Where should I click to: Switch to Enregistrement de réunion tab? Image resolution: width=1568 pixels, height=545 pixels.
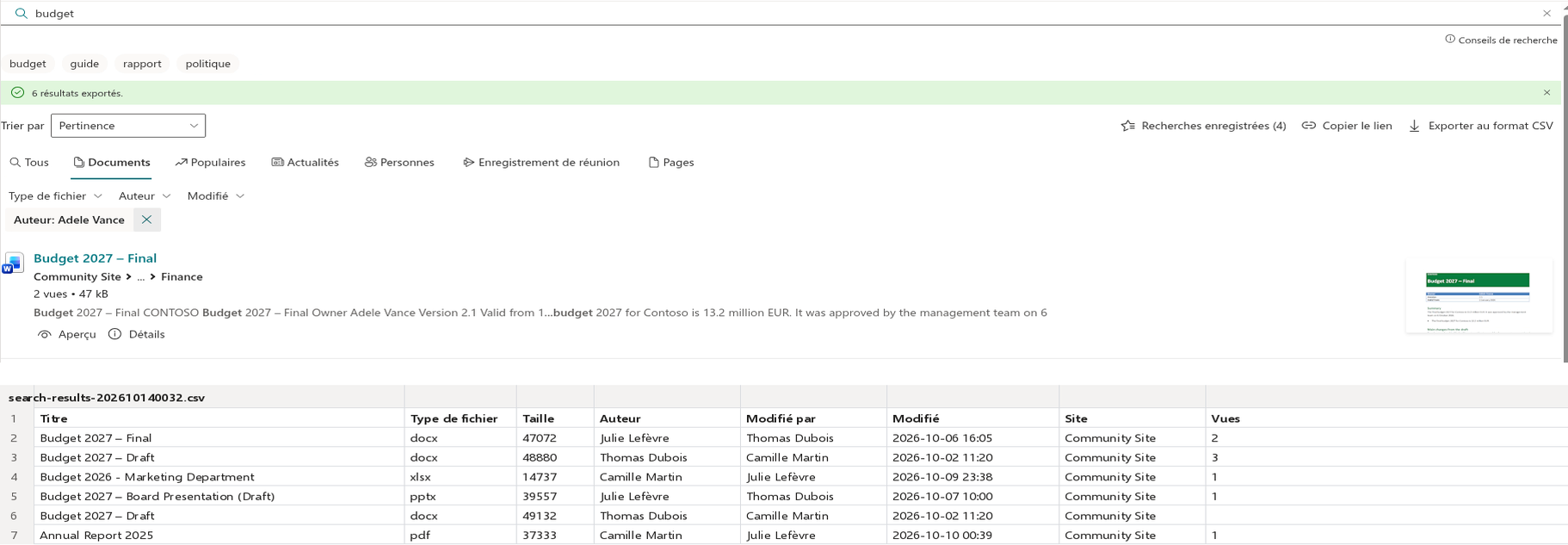[x=540, y=162]
